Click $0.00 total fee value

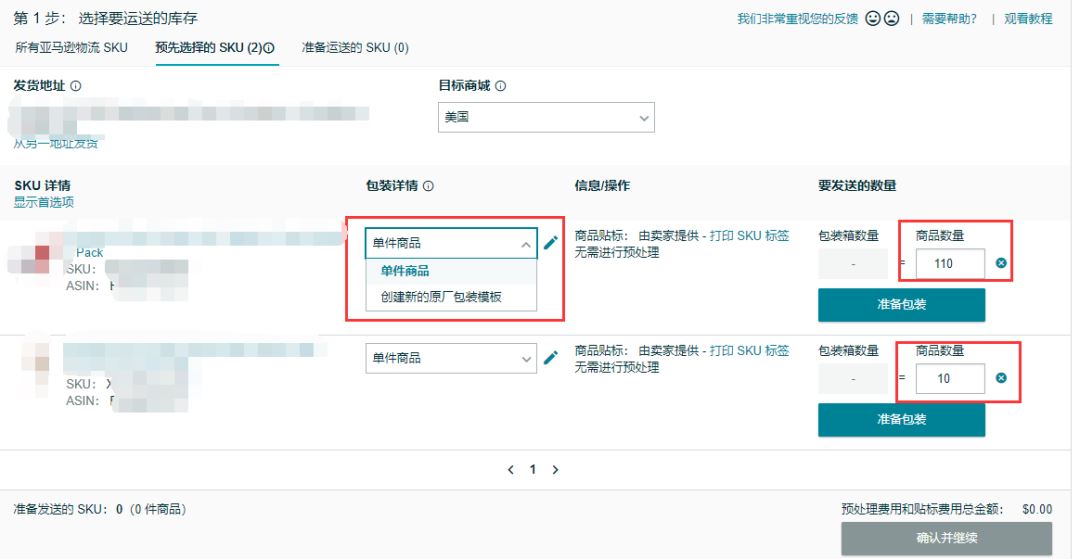(1037, 509)
